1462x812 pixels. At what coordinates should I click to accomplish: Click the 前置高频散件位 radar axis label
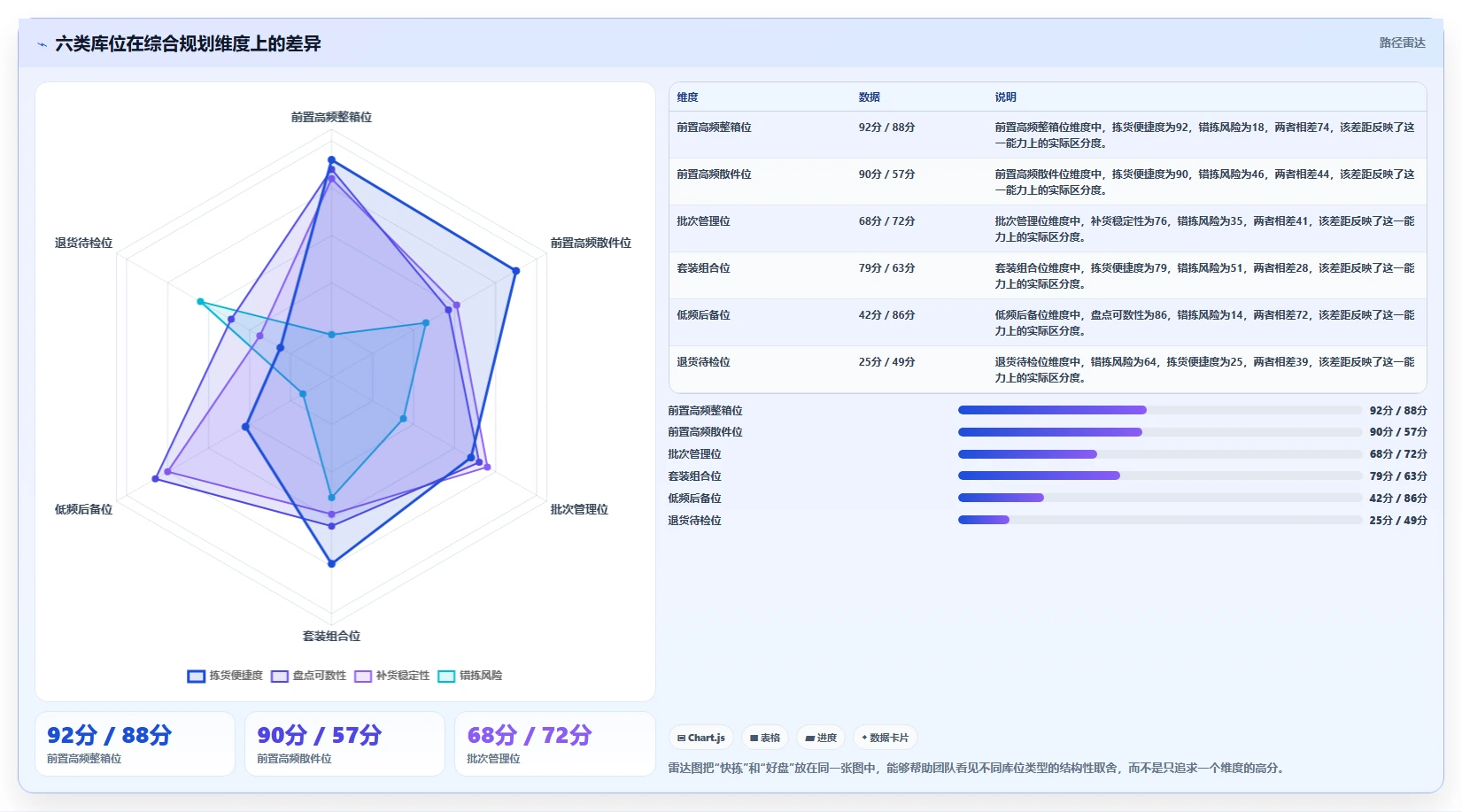(x=591, y=243)
